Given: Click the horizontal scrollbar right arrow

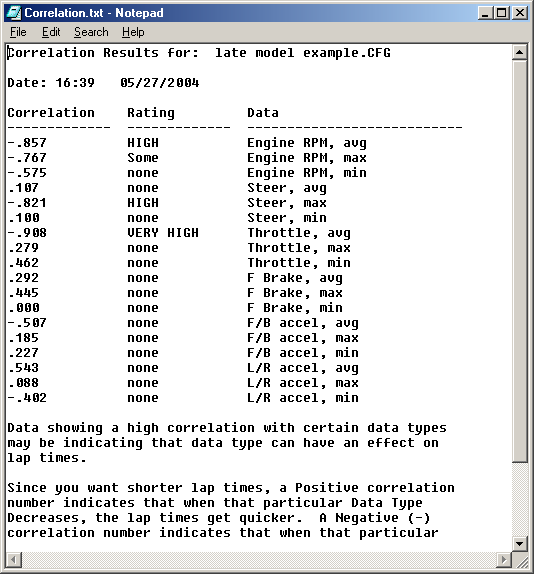Looking at the screenshot, I should [504, 559].
